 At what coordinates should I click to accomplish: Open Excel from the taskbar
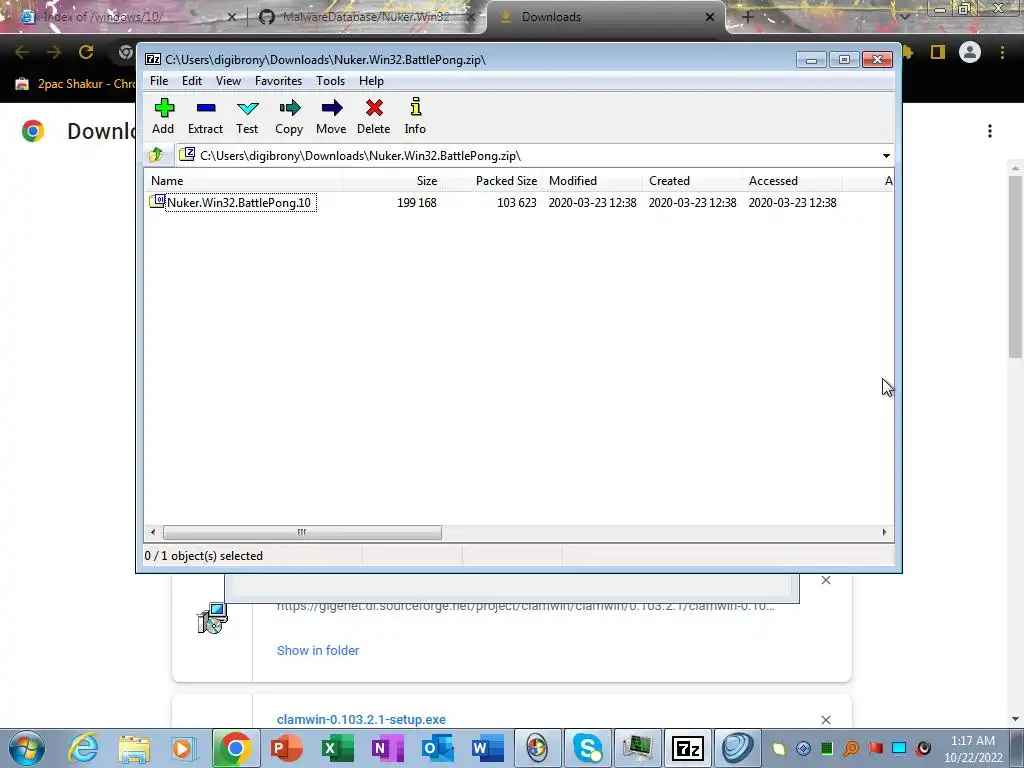pos(336,748)
